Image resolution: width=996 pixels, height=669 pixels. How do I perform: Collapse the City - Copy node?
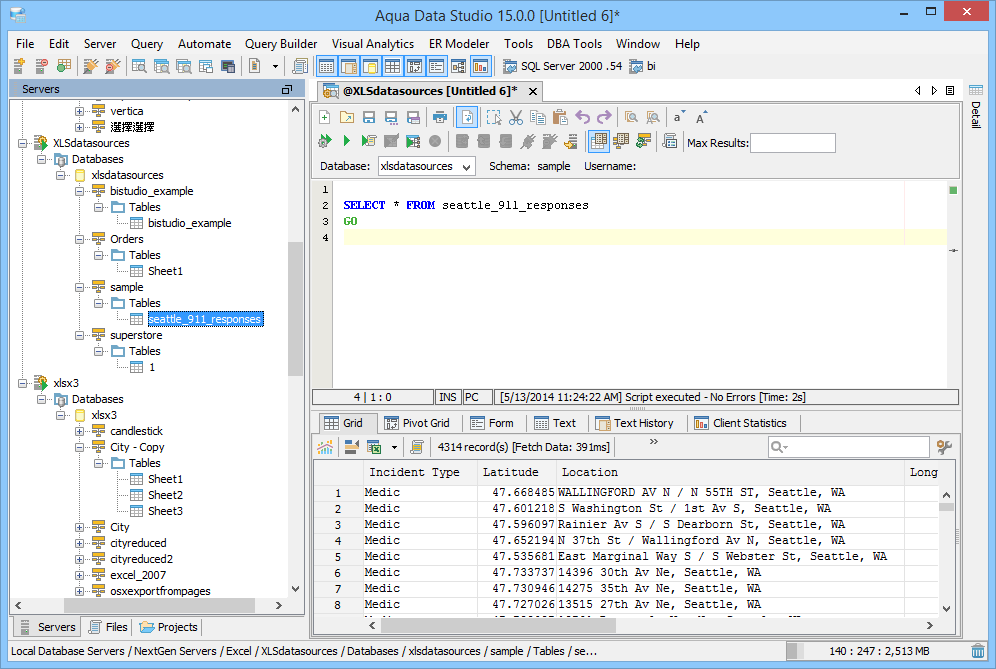coord(79,447)
